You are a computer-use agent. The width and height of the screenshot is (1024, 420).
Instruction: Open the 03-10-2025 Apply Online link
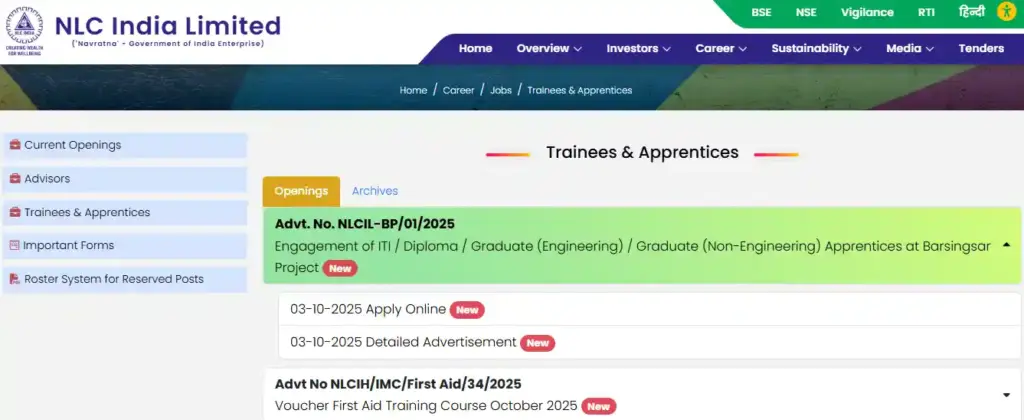click(x=367, y=309)
